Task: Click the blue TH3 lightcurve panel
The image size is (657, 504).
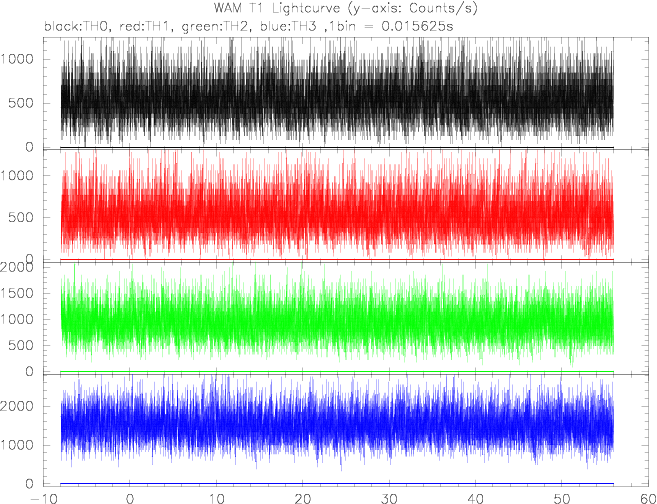Action: pyautogui.click(x=346, y=430)
